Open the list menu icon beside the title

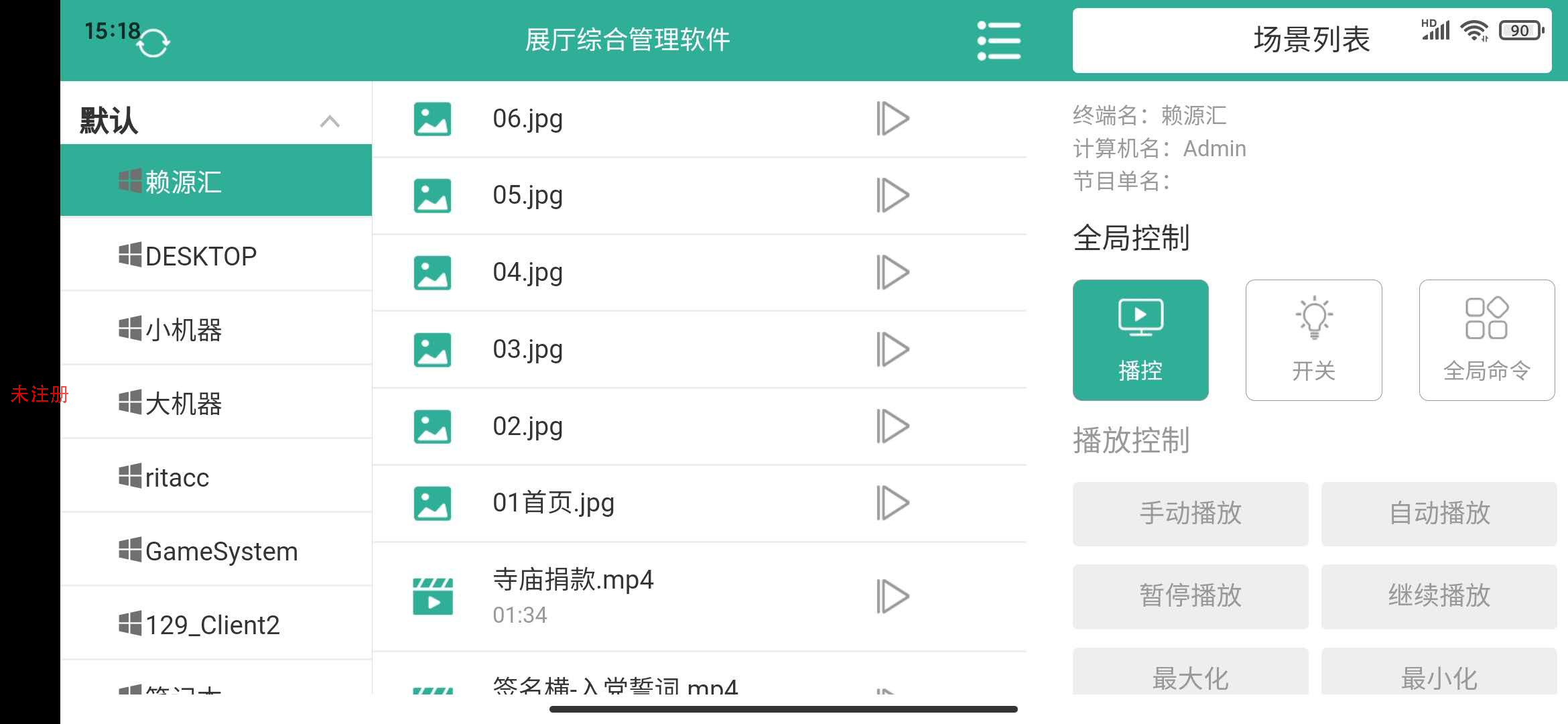coord(998,40)
